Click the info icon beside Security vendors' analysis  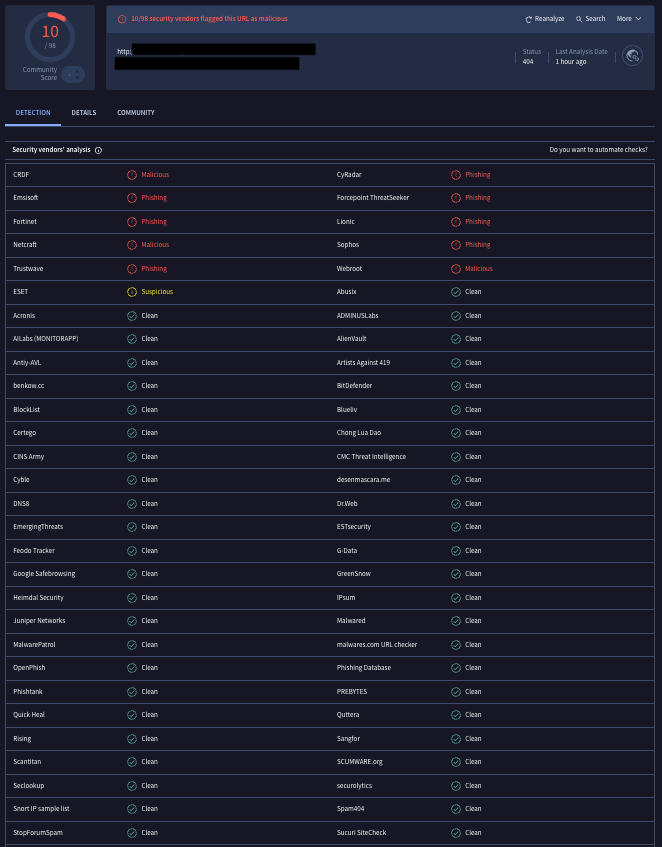coord(98,150)
